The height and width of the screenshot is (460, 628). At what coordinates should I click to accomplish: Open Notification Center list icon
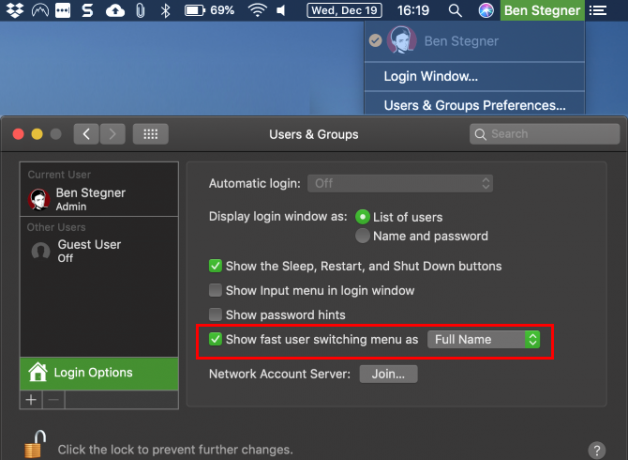click(x=598, y=10)
